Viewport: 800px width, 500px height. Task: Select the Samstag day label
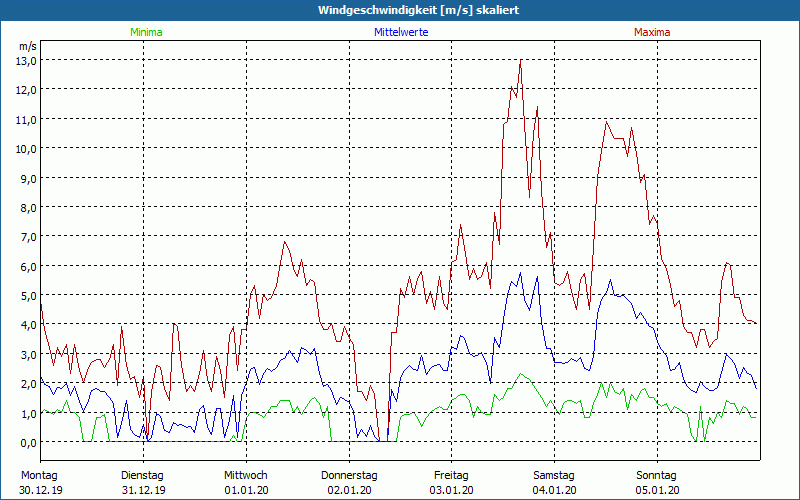coord(554,475)
